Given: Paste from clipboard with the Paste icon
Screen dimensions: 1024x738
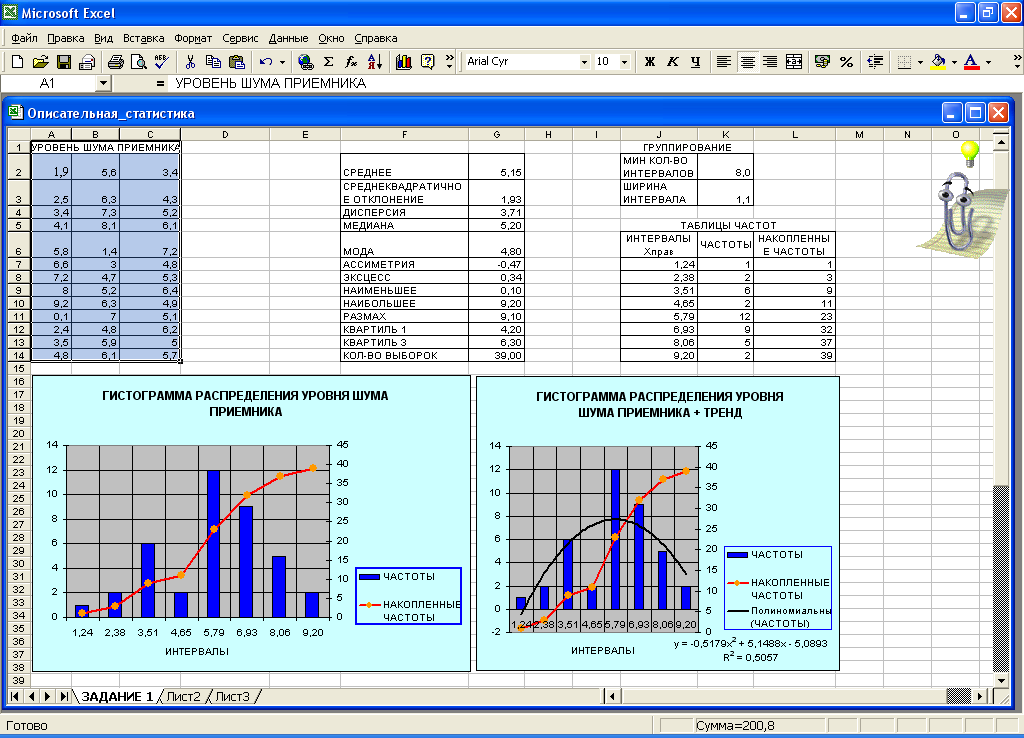Looking at the screenshot, I should coord(236,61).
